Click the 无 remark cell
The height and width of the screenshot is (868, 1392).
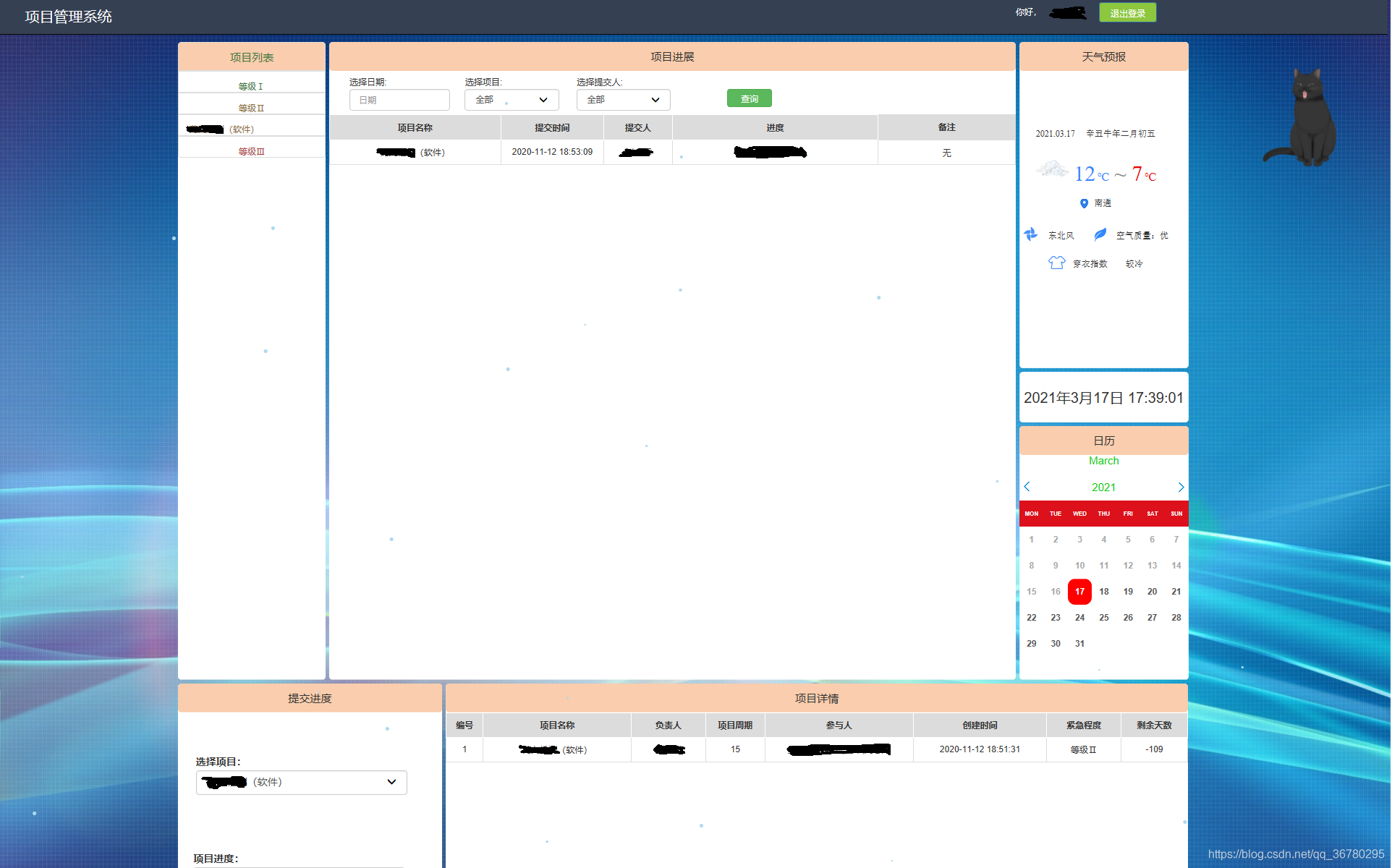pos(946,153)
